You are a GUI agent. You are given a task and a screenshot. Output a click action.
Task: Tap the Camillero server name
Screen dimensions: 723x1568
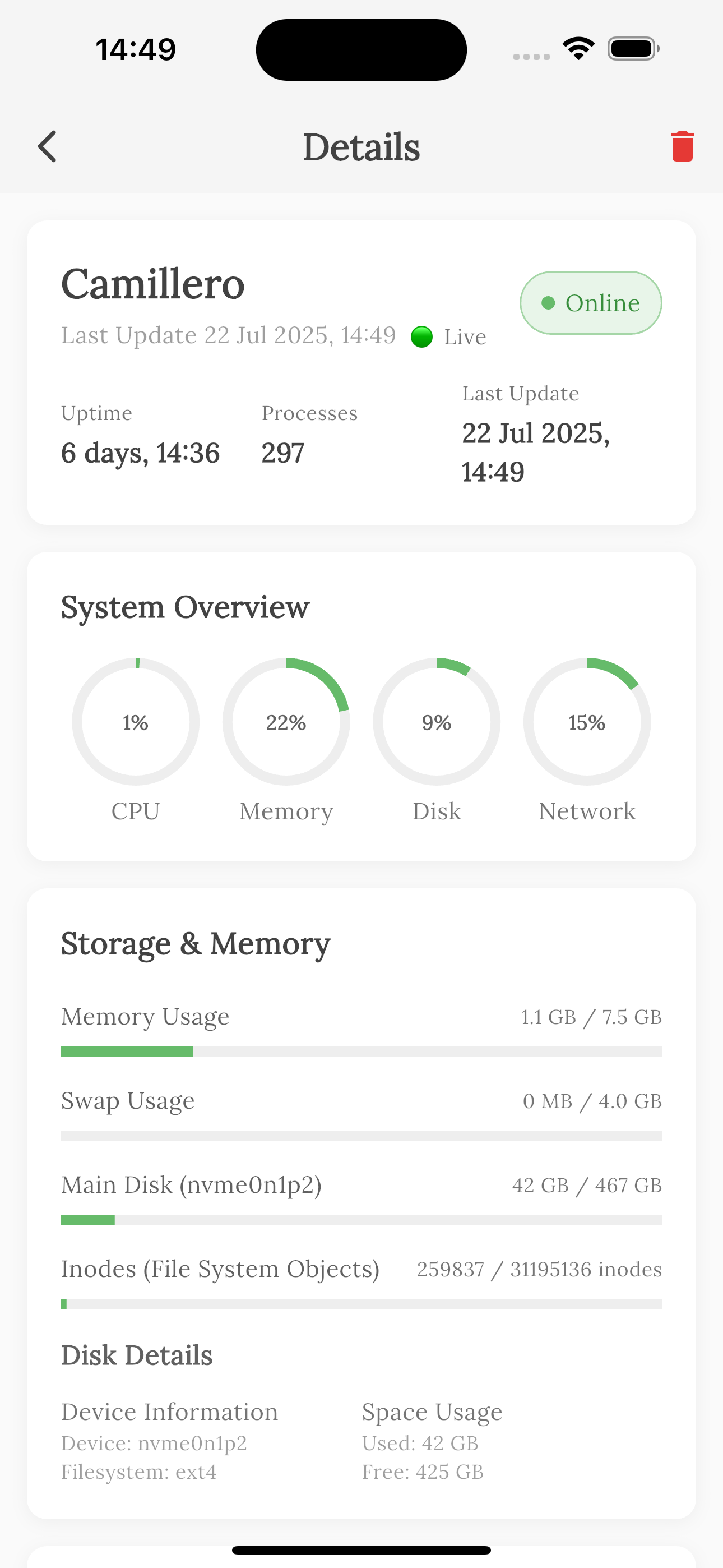[x=153, y=284]
